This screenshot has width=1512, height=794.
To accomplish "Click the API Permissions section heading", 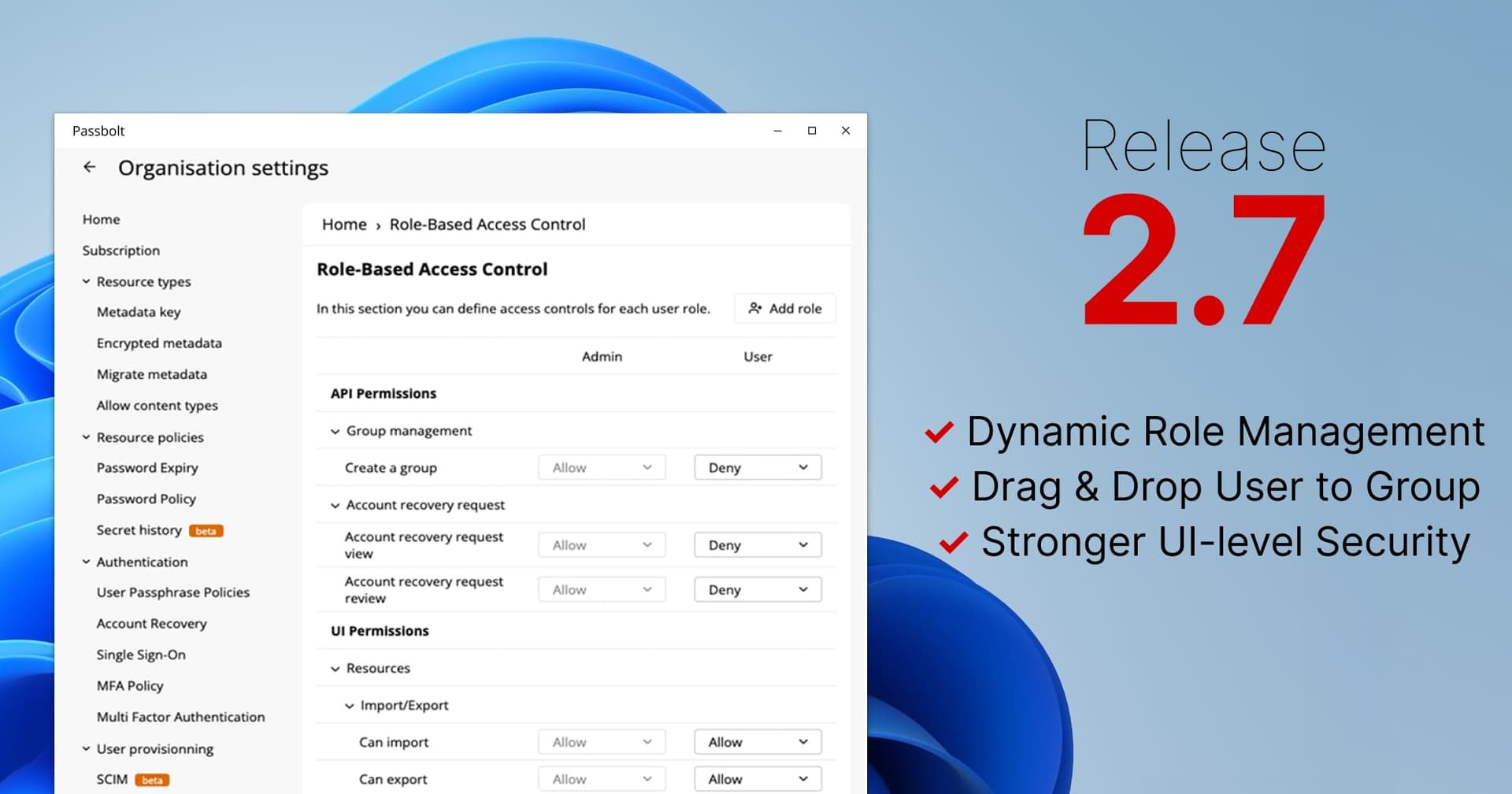I will [x=384, y=393].
